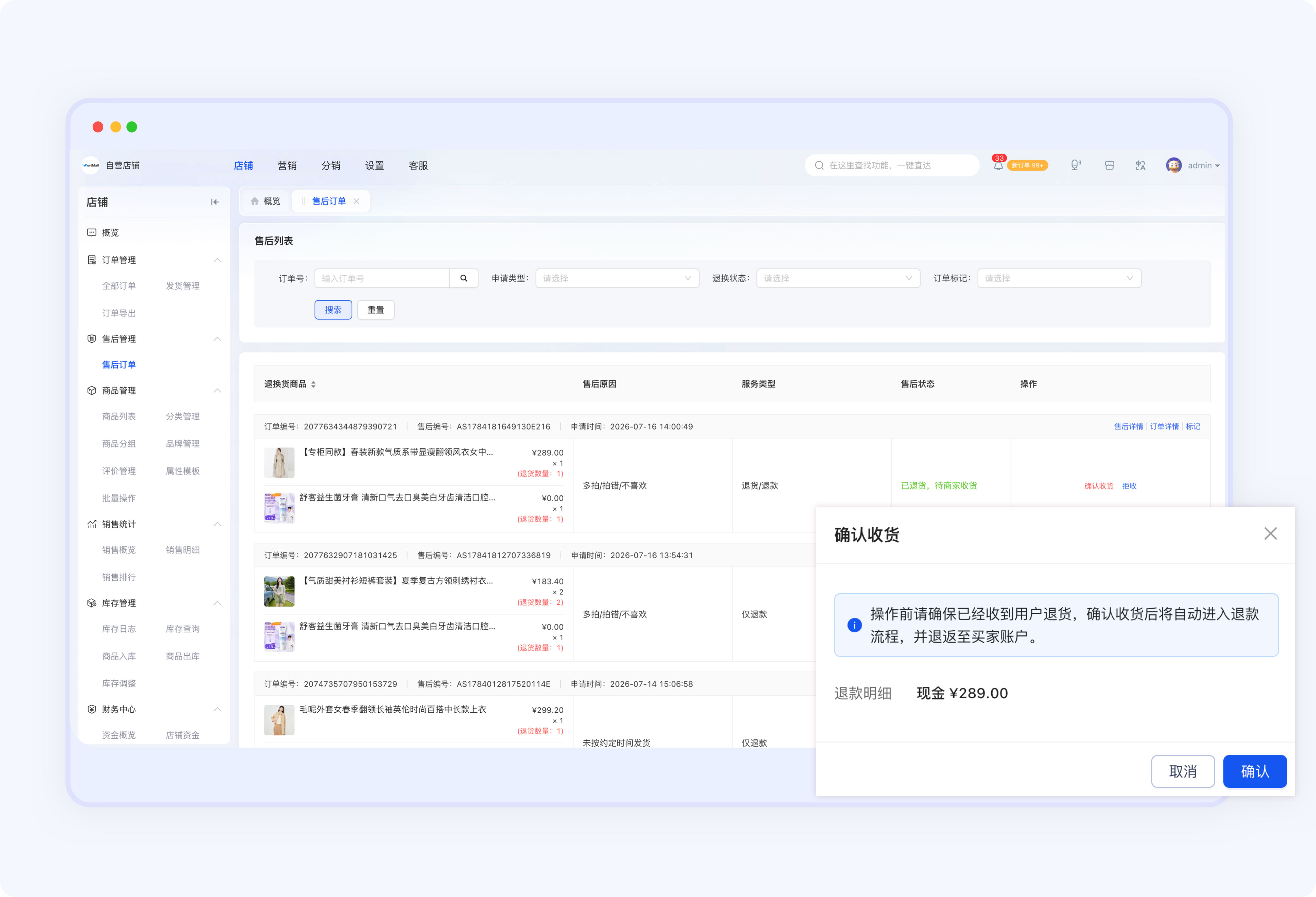This screenshot has width=1316, height=897.
Task: Switch to the 营销 top menu
Action: pos(287,165)
